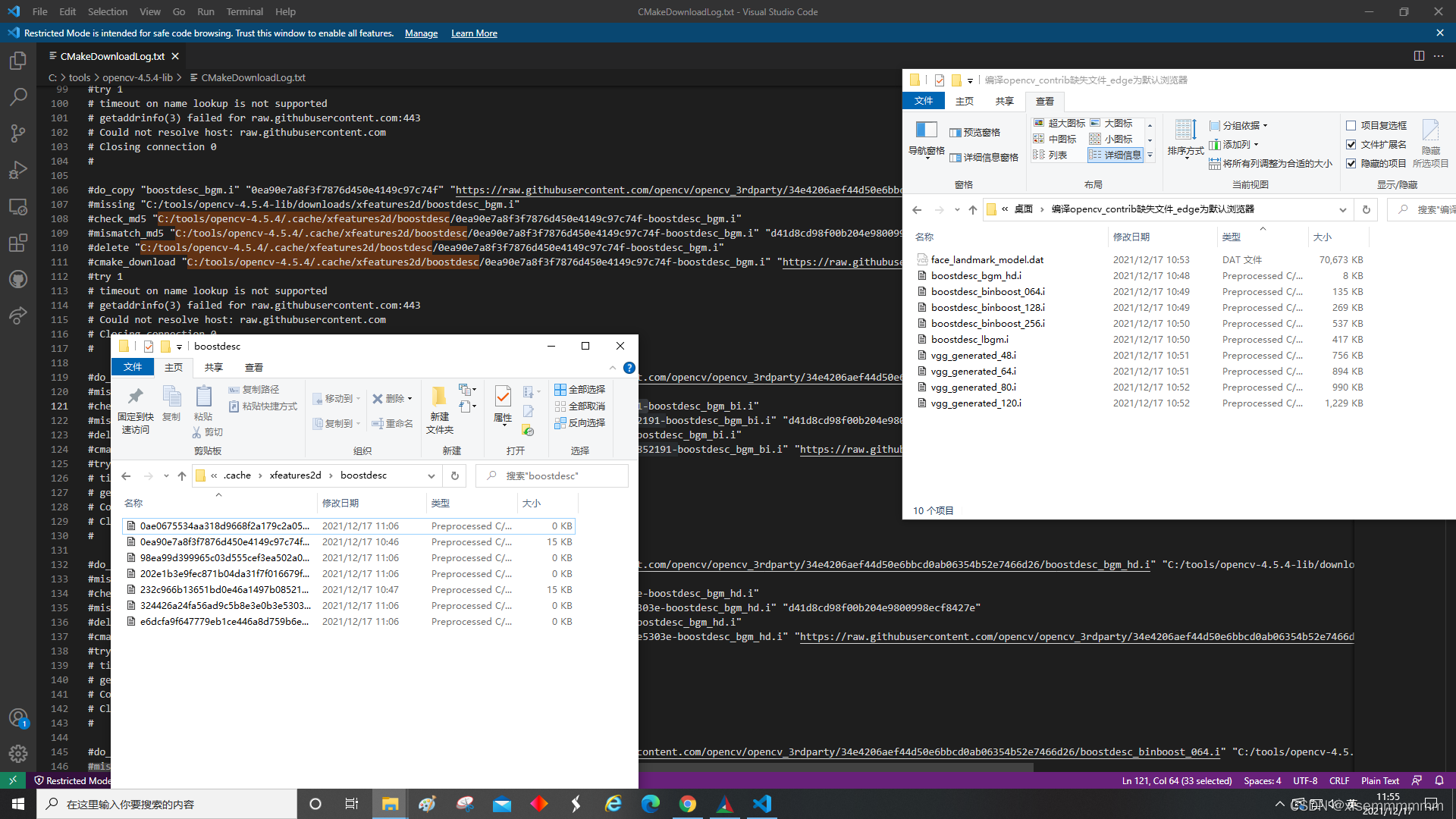Screen dimensions: 1456x819
Task: Click the boostdesc search input field
Action: click(551, 475)
